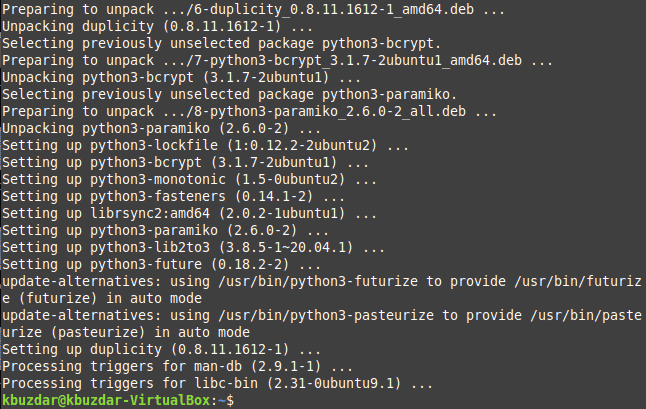Click the 'Setting up python3-monotonic' line
Image resolution: width=646 pixels, height=409 pixels.
point(189,180)
